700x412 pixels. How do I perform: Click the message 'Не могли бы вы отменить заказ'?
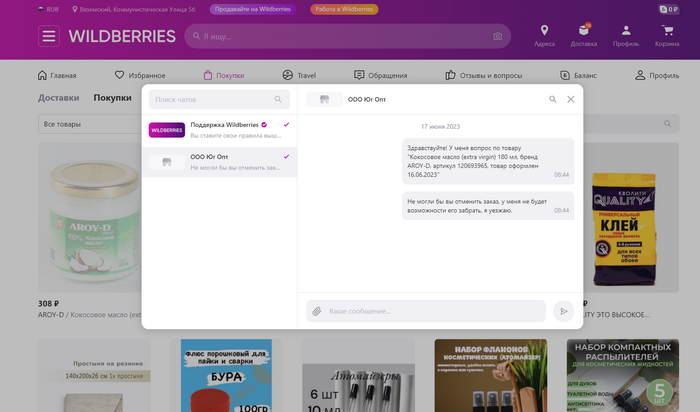[x=488, y=206]
